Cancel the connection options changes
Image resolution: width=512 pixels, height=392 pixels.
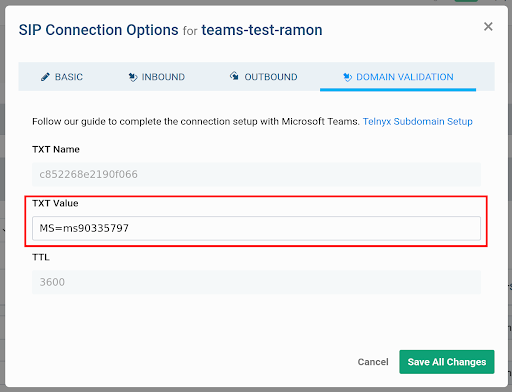click(373, 362)
